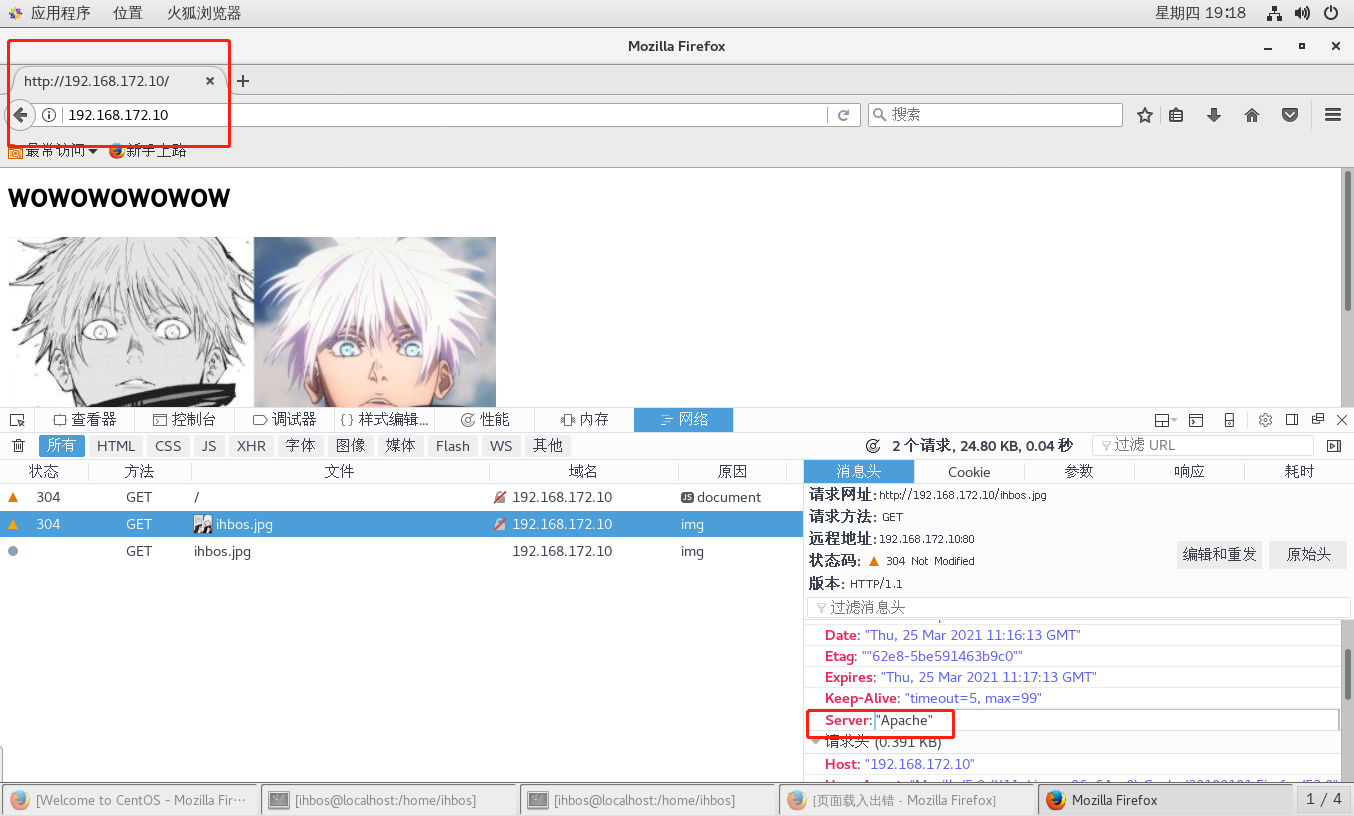Collapse the 请求头 section triangle
The image size is (1354, 816).
click(x=816, y=742)
